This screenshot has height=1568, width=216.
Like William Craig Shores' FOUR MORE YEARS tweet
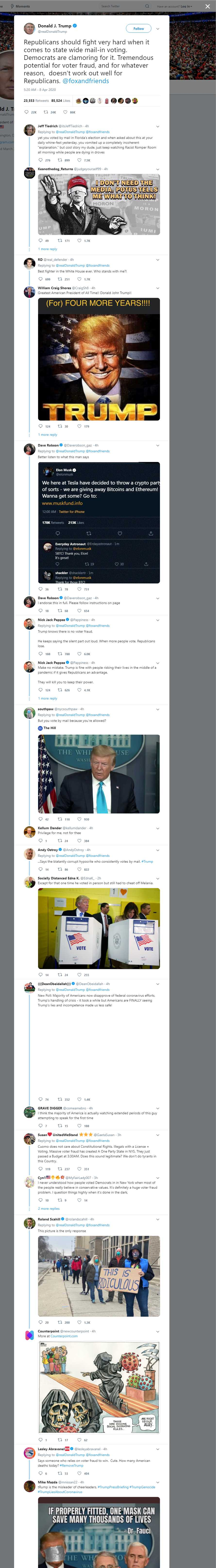tap(79, 427)
